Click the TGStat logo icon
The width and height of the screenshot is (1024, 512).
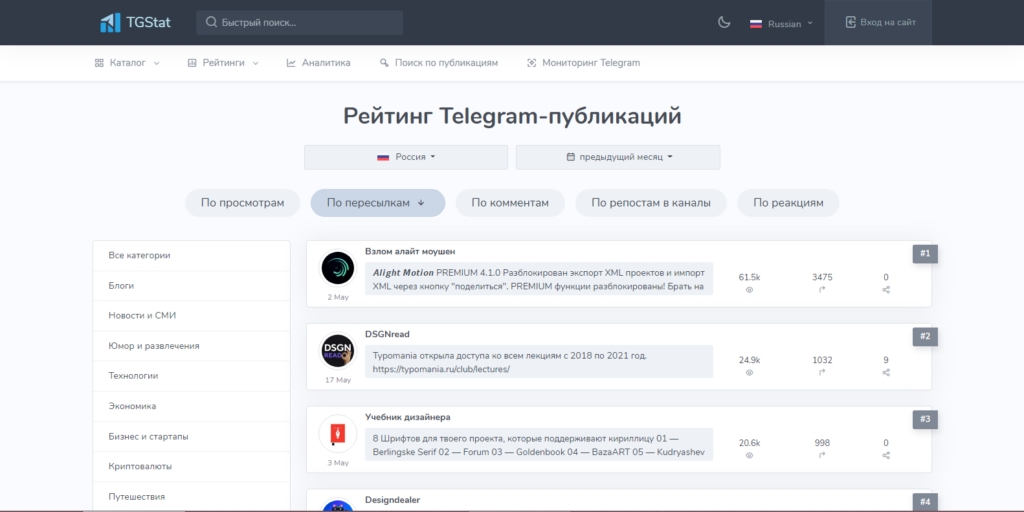click(110, 22)
